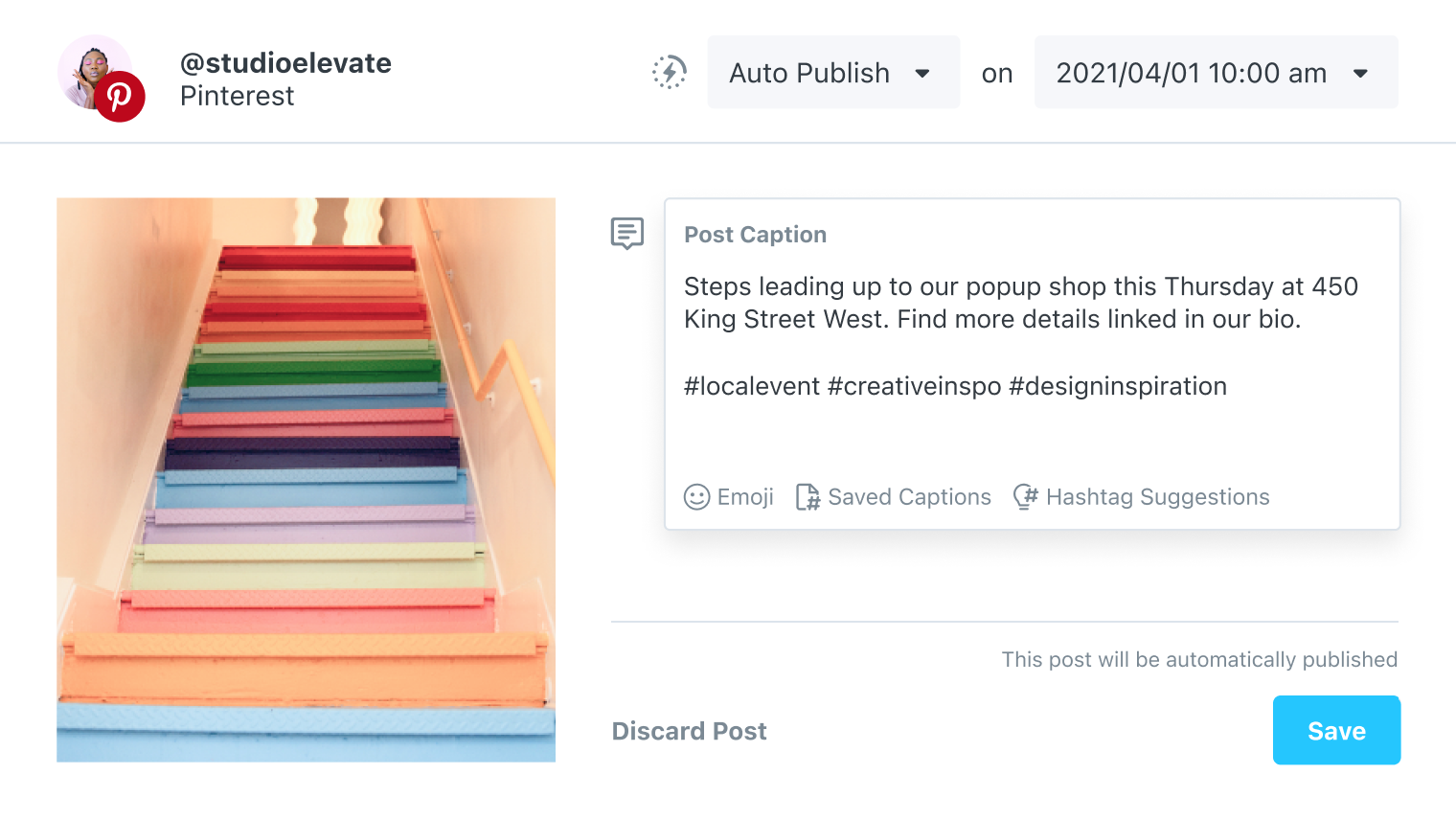Open Saved Captions
Viewport: 1456px width, 820px height.
click(909, 497)
